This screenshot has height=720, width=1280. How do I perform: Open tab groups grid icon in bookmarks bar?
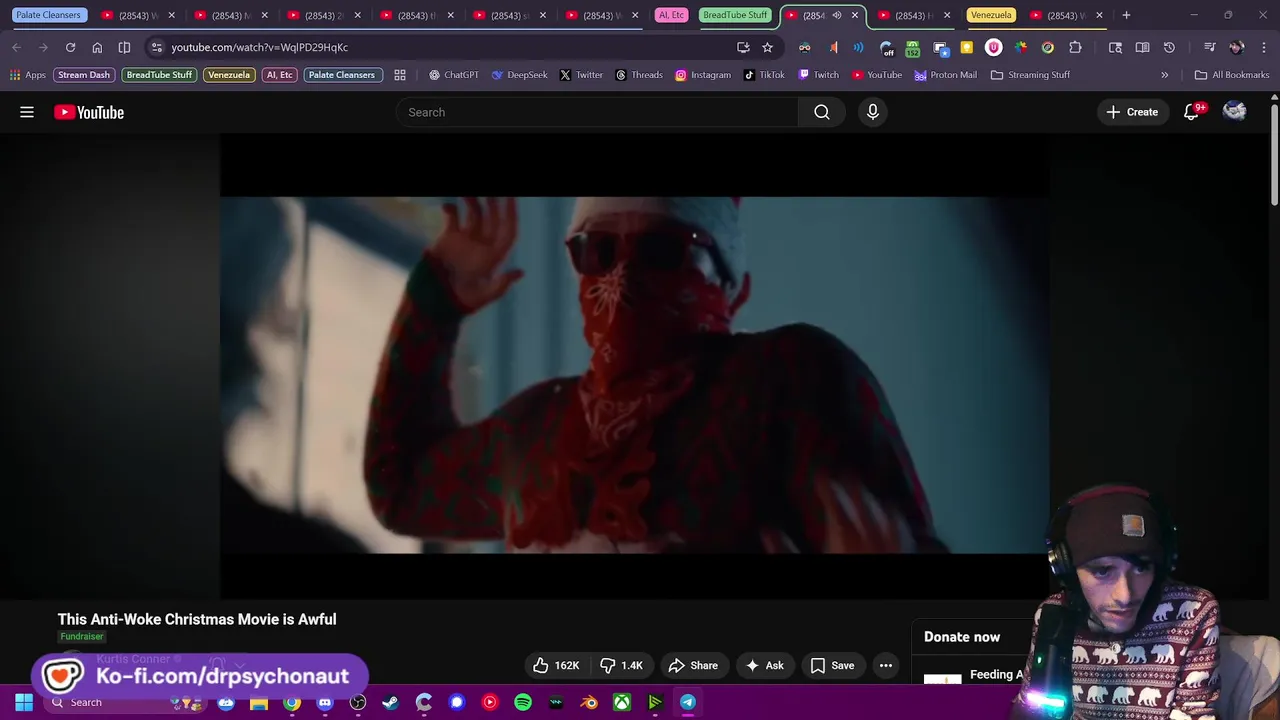[400, 75]
